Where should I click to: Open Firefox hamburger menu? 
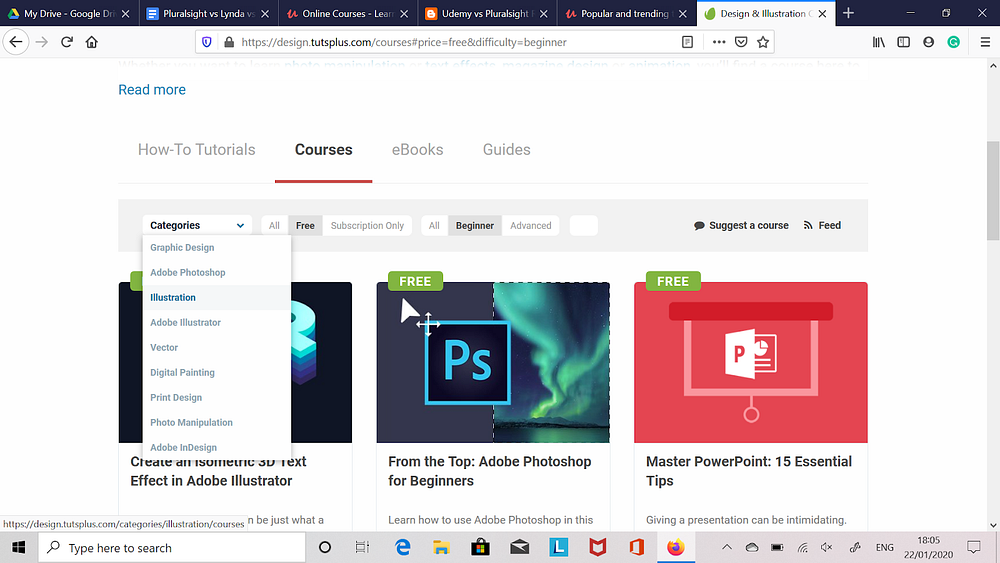pyautogui.click(x=985, y=42)
